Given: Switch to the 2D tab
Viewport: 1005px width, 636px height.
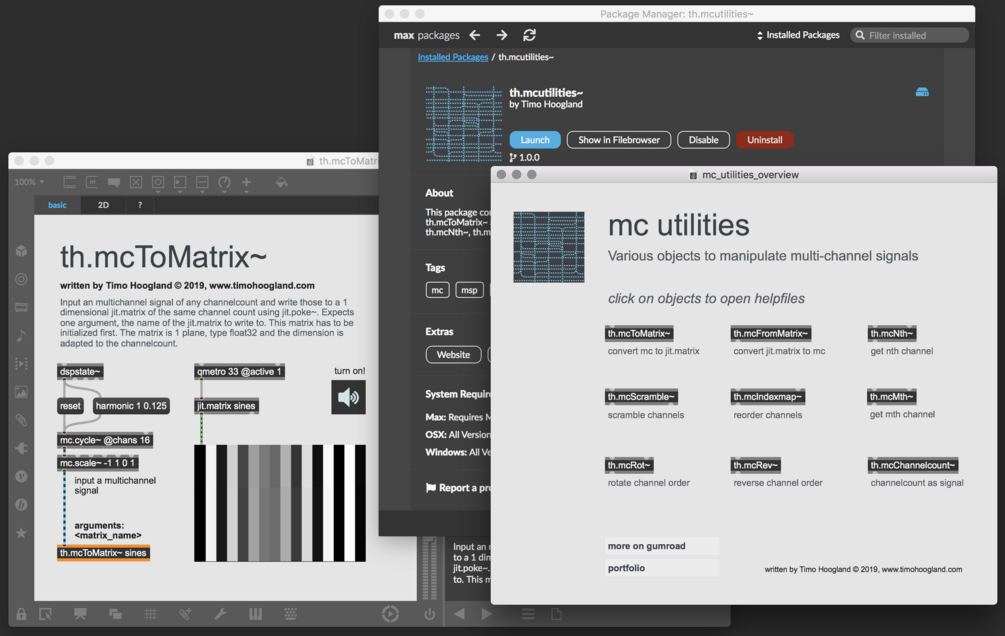Looking at the screenshot, I should (x=103, y=205).
